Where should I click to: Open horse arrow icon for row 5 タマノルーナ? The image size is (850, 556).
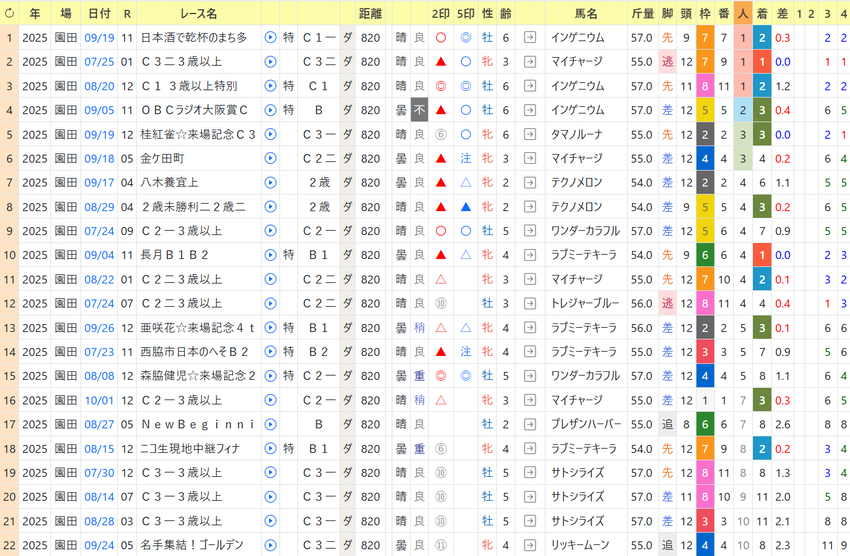tap(530, 134)
